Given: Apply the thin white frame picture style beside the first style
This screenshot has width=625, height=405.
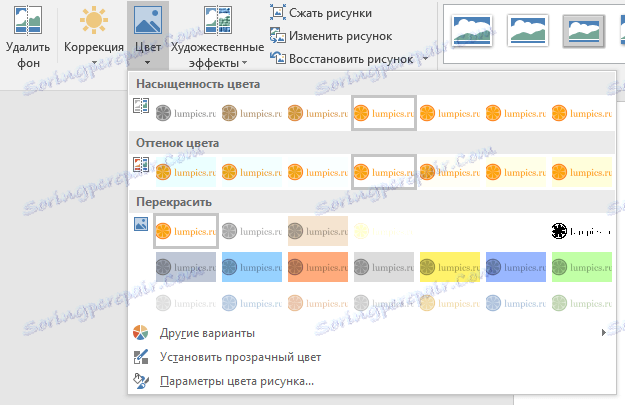Looking at the screenshot, I should [x=528, y=31].
